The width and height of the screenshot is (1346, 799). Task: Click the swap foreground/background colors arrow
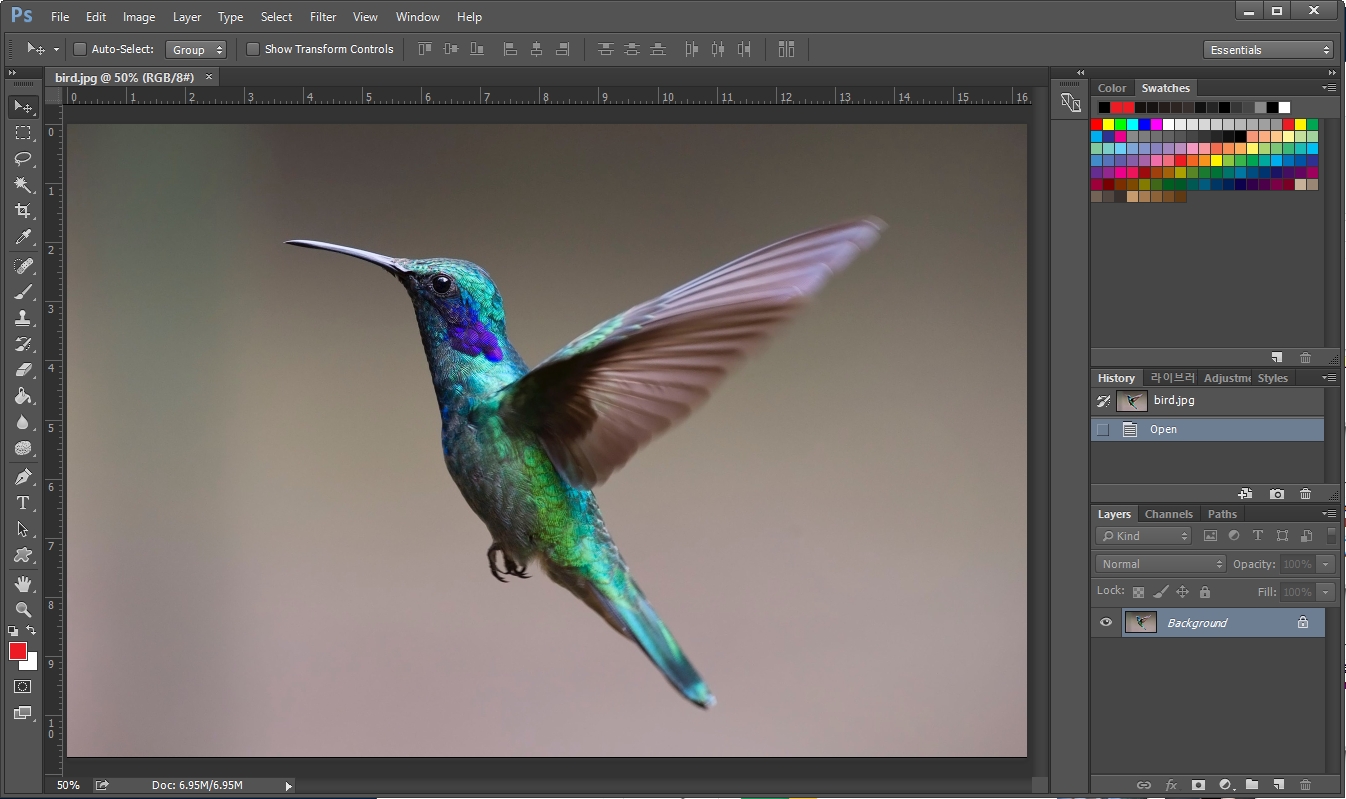32,631
